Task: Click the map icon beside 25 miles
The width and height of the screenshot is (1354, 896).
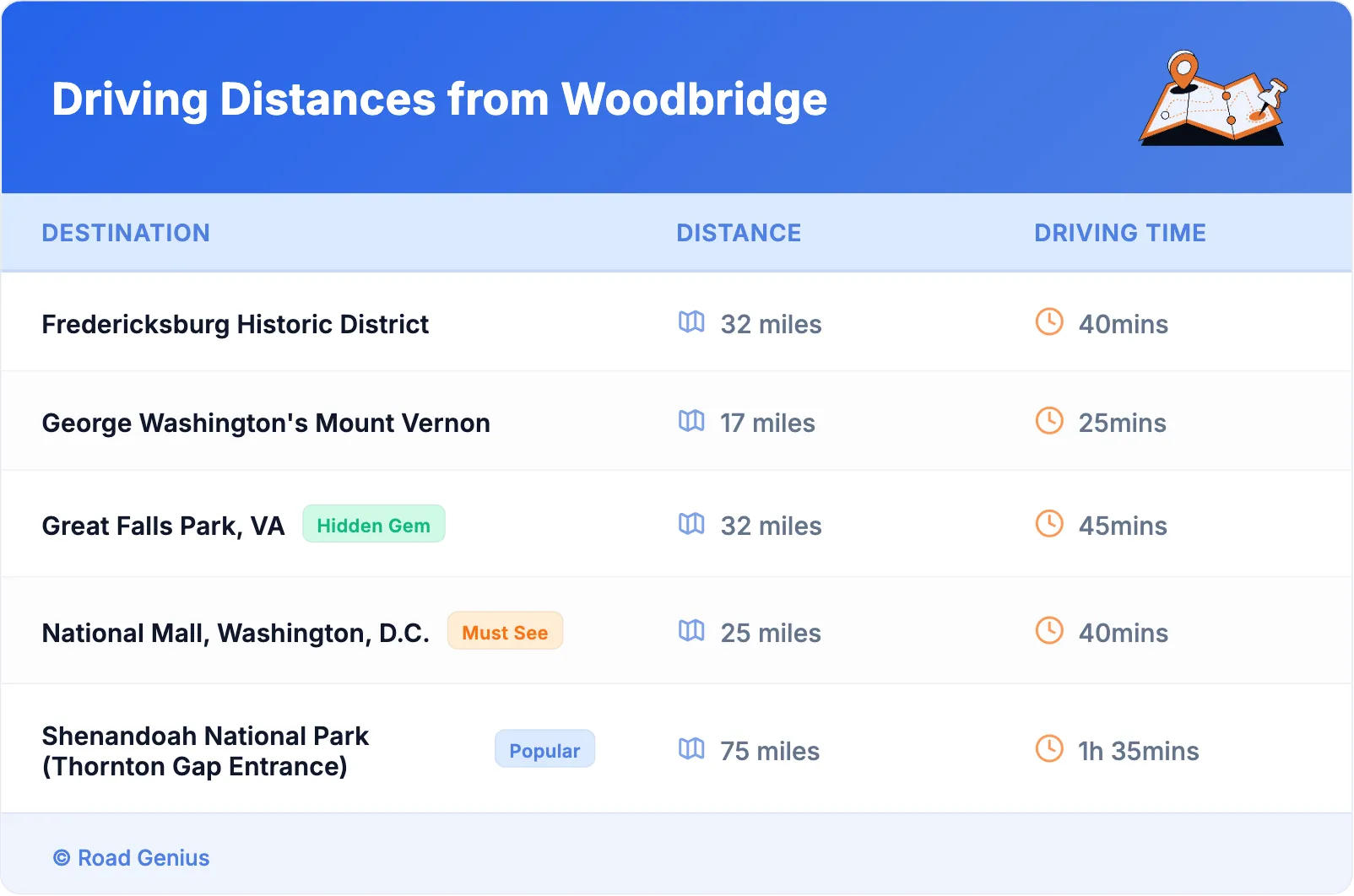Action: click(691, 631)
